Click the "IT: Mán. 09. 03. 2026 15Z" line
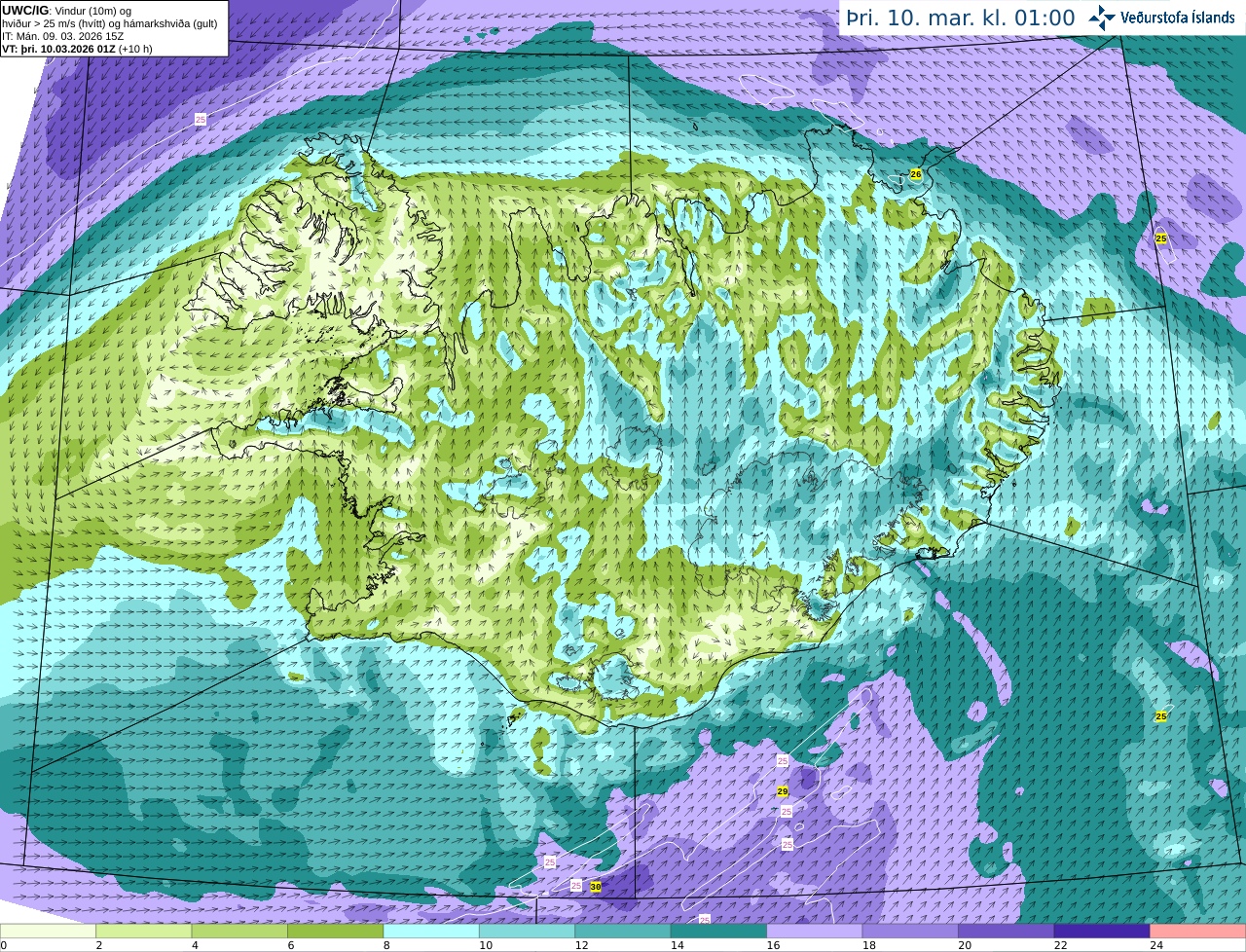This screenshot has height=952, width=1246. point(64,36)
